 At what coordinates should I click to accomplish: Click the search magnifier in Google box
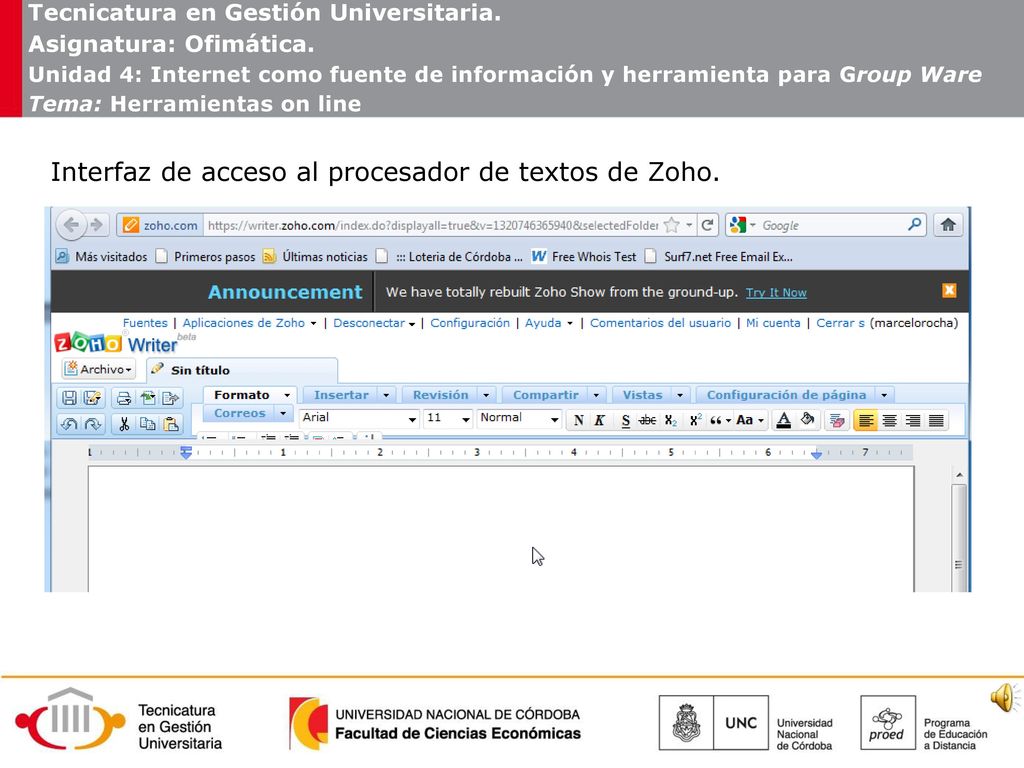(x=914, y=225)
